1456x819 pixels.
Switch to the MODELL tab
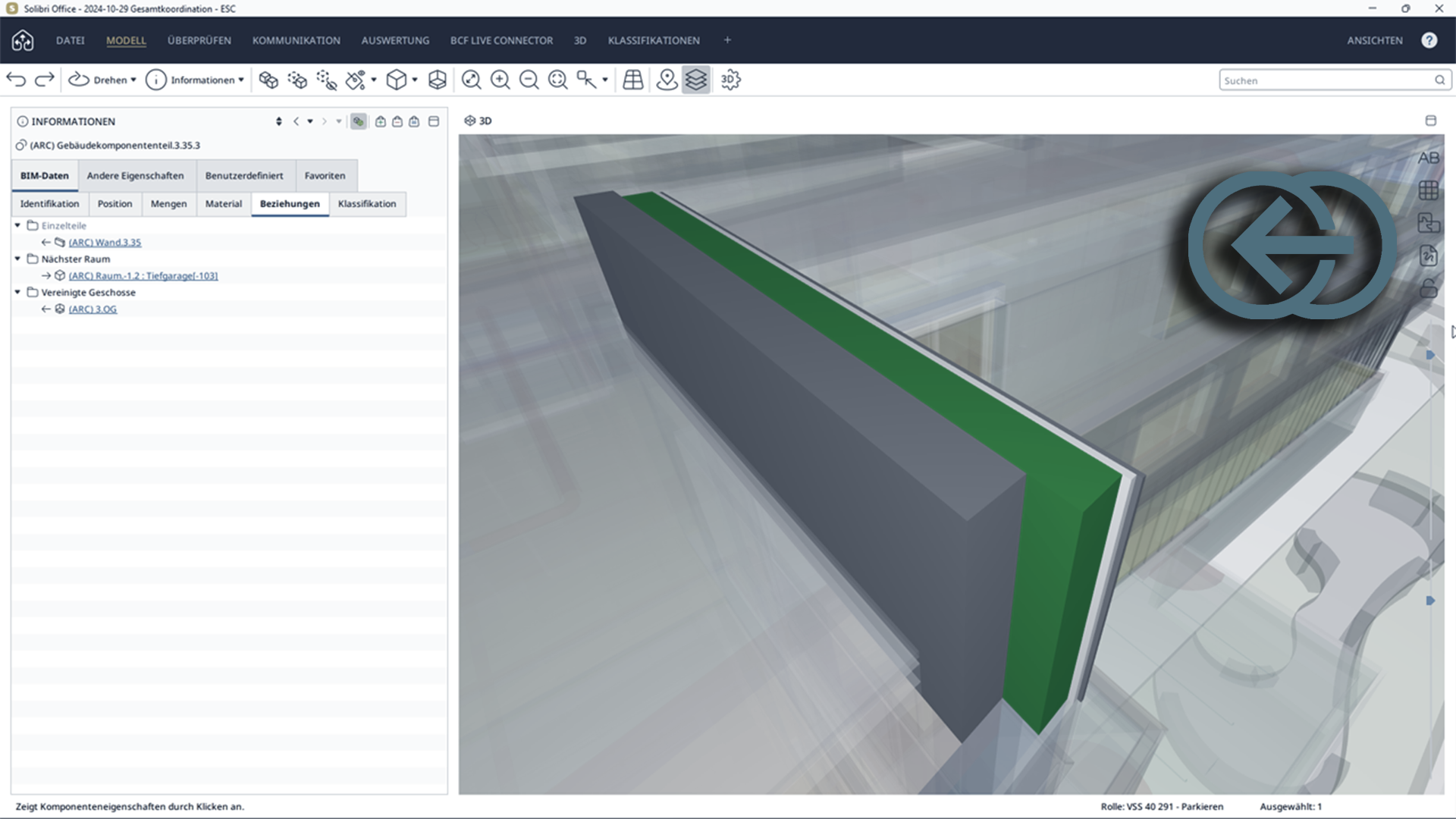pos(126,40)
